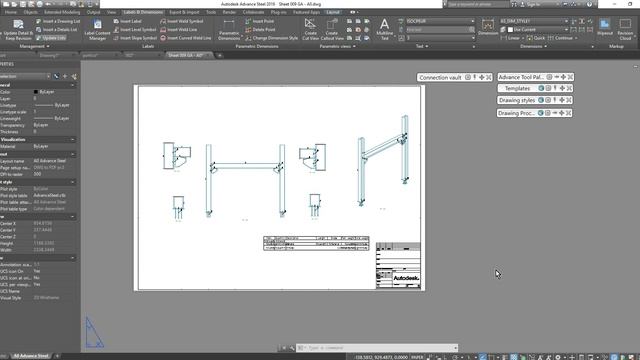The image size is (640, 360).
Task: Click the Quick dimension tool
Action: click(536, 38)
